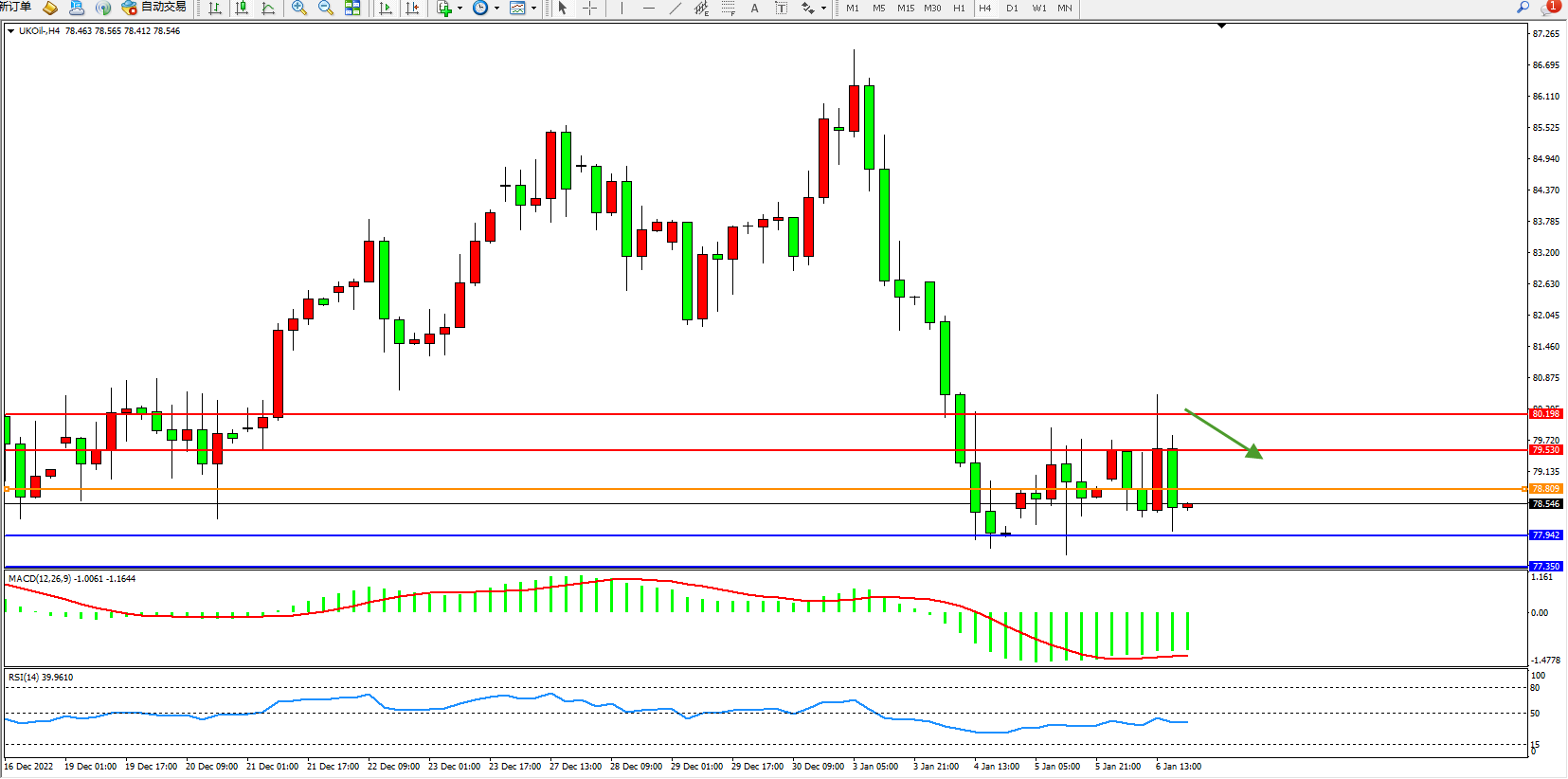Switch to the M15 timeframe

[x=906, y=9]
